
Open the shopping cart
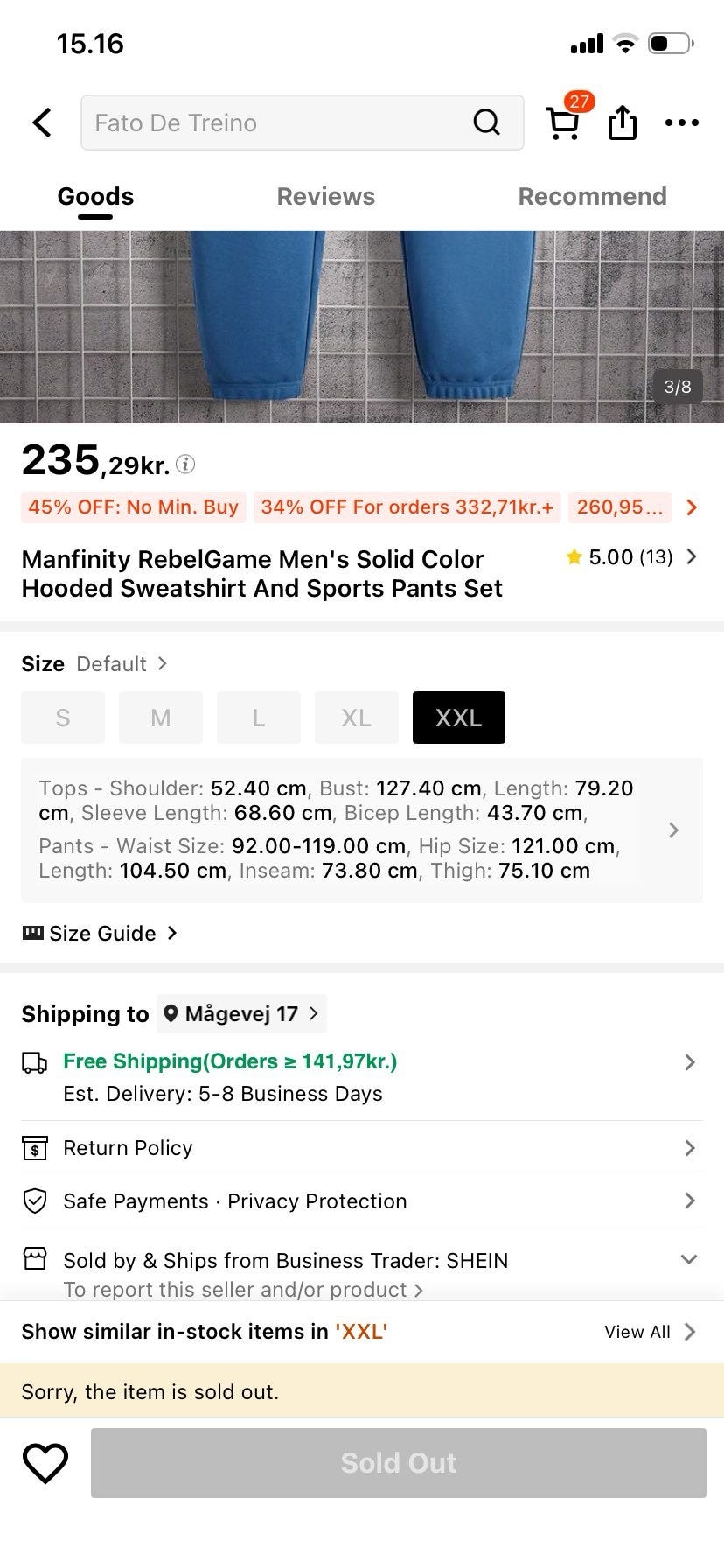564,122
